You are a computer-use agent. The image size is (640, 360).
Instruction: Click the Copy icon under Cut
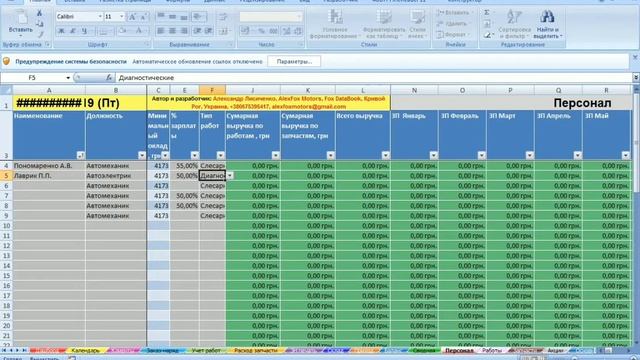coord(40,24)
